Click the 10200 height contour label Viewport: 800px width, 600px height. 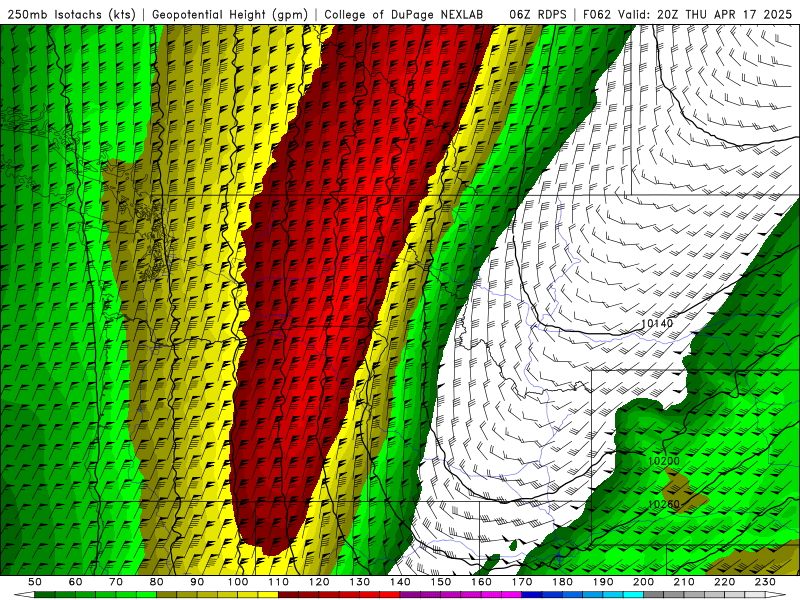(664, 461)
